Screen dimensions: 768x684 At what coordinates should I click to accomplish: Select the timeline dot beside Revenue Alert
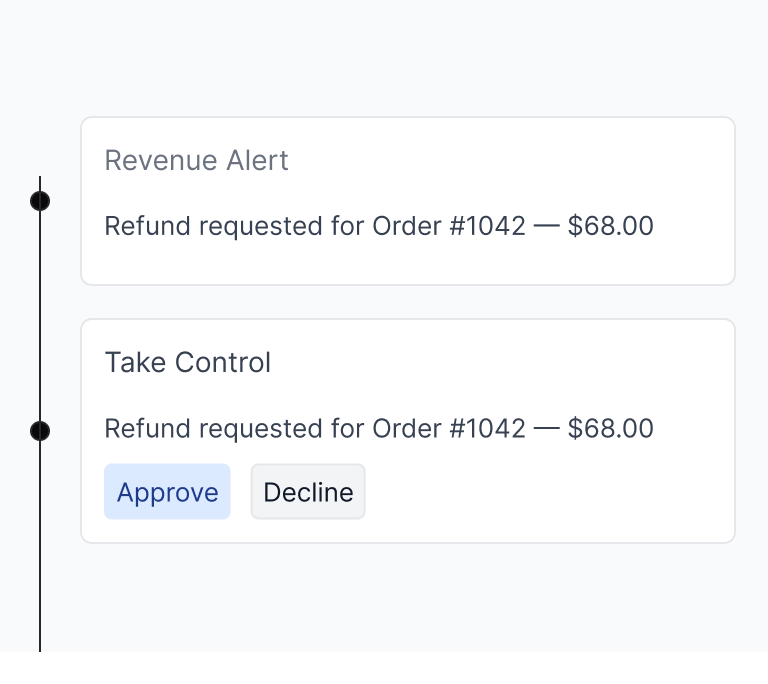[40, 201]
